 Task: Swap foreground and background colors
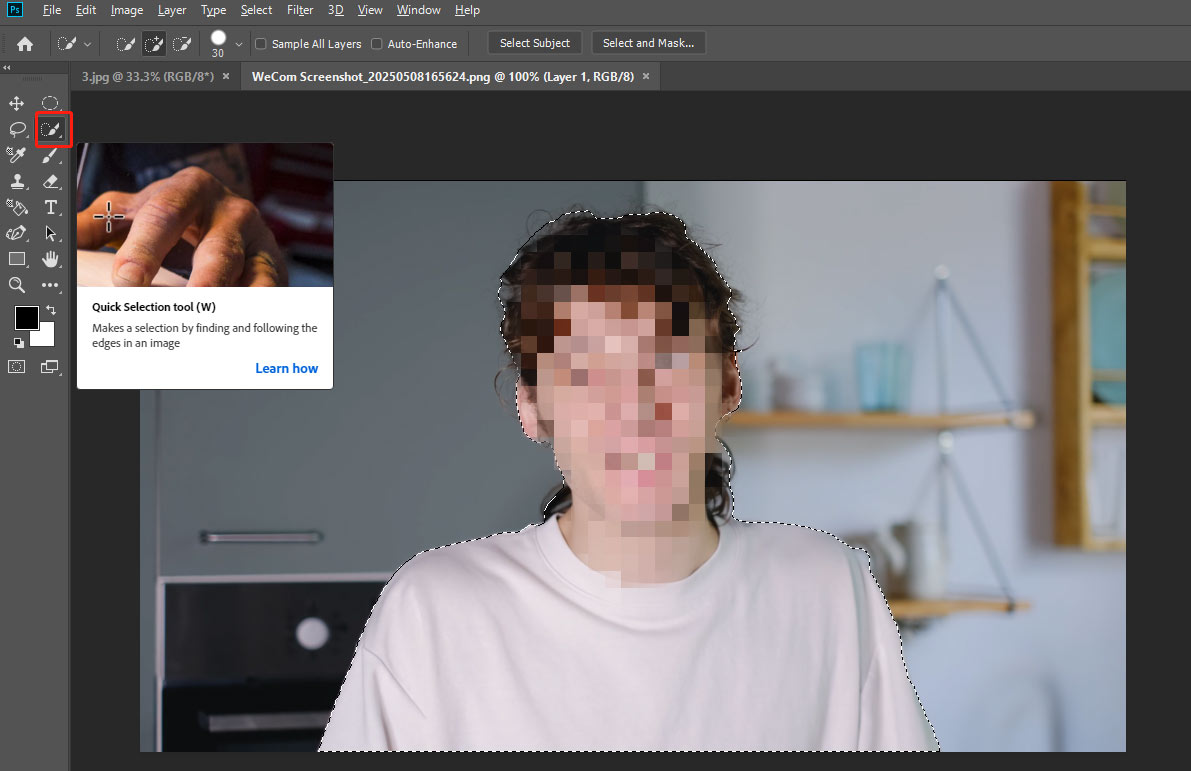(51, 310)
